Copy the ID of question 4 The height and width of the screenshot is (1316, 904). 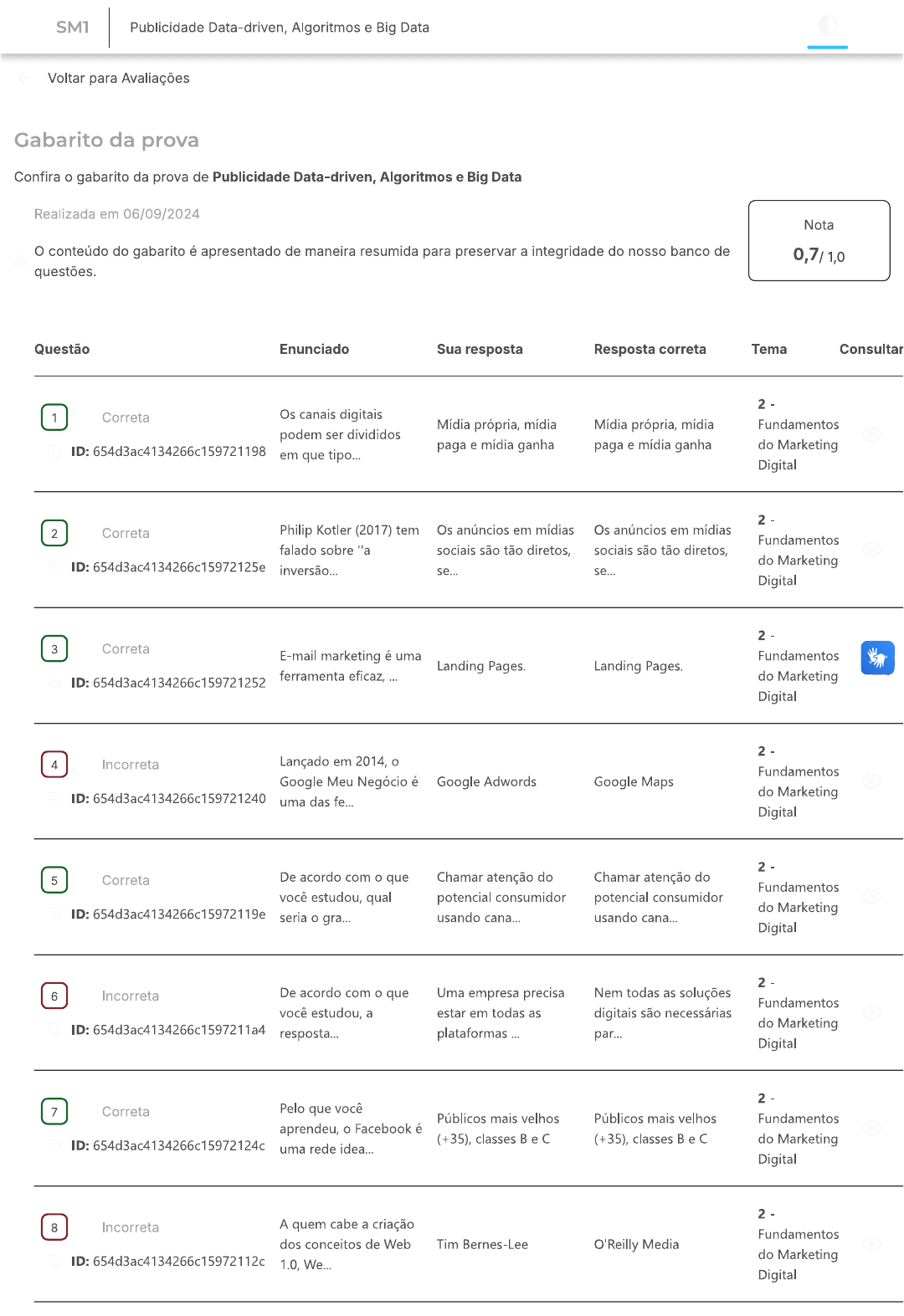(x=54, y=799)
